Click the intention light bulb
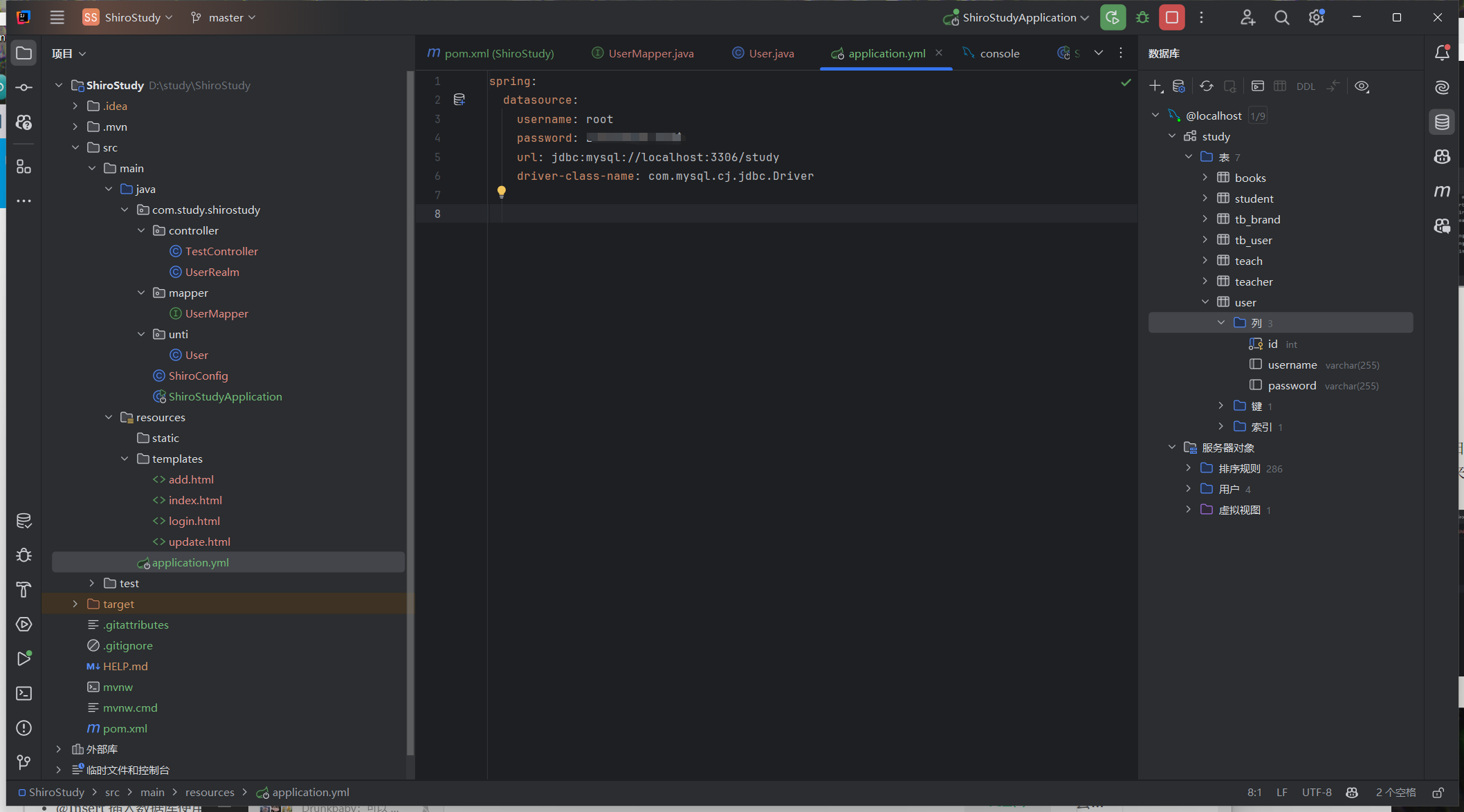This screenshot has width=1464, height=812. point(502,192)
